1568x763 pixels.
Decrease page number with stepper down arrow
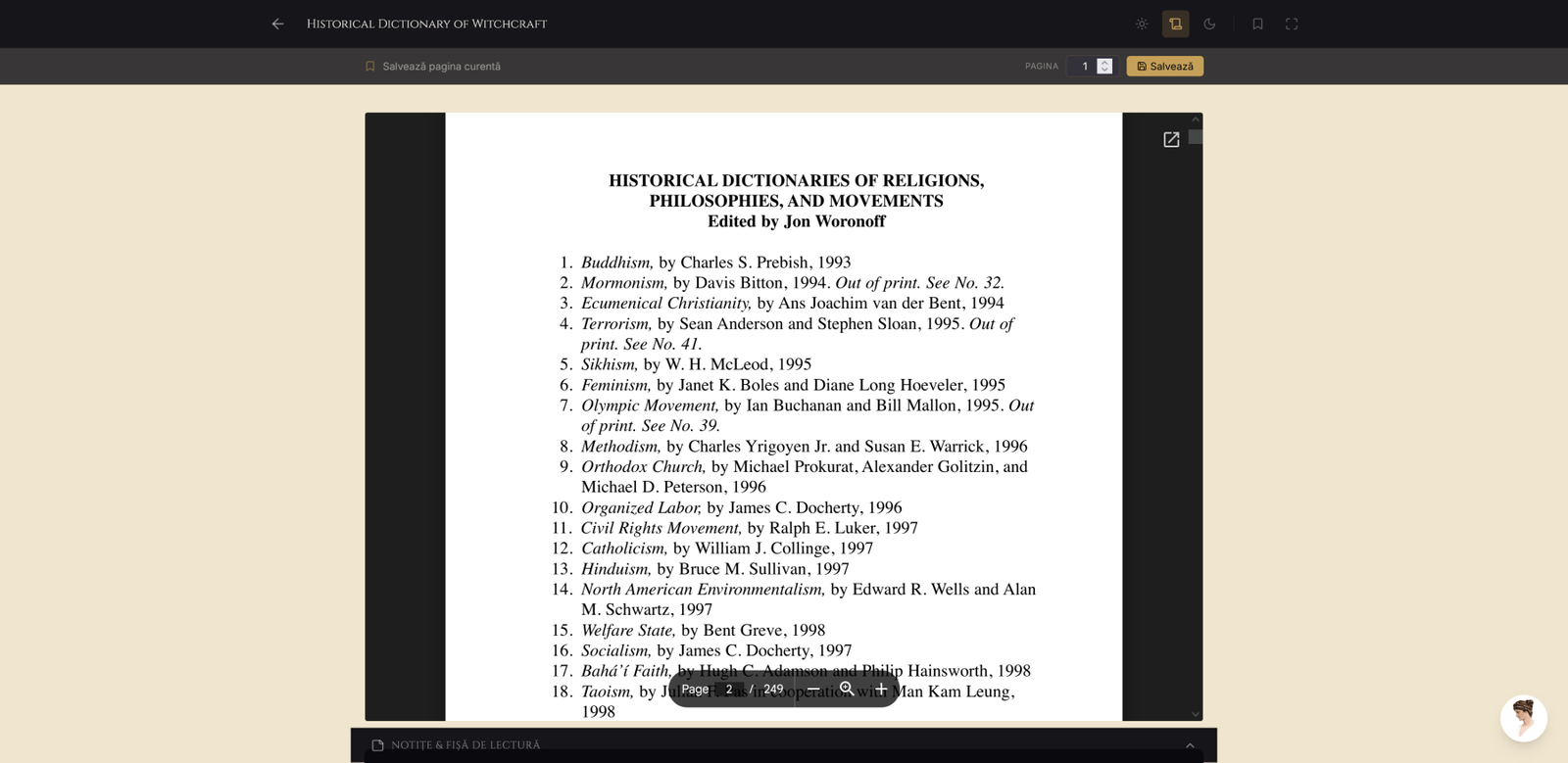1104,71
